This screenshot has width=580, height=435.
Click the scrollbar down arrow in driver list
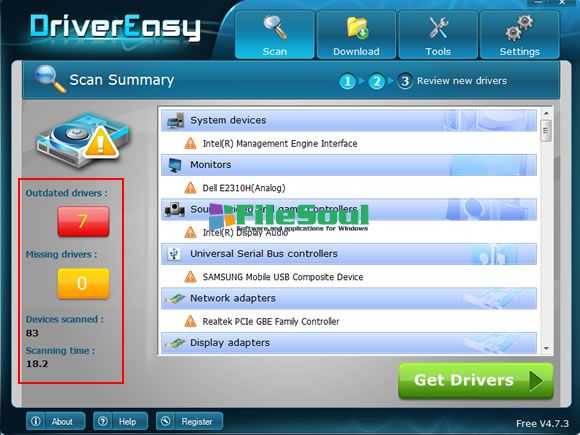tap(546, 348)
